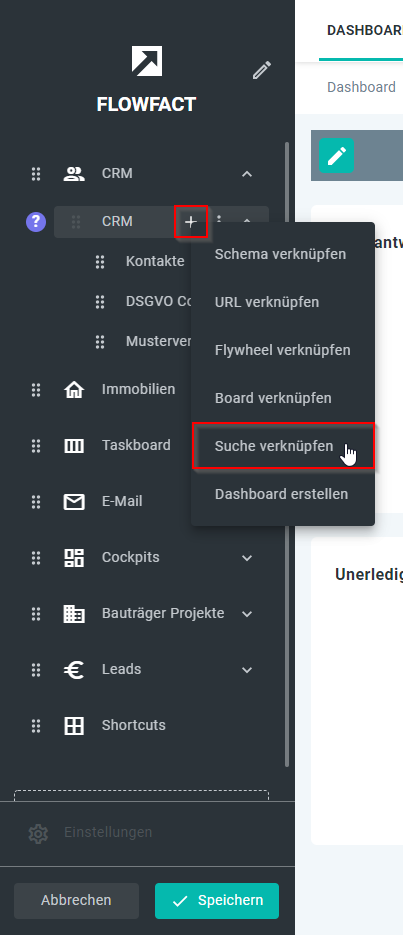Image resolution: width=403 pixels, height=935 pixels.
Task: Expand the Cockpits section chevron
Action: (x=247, y=558)
